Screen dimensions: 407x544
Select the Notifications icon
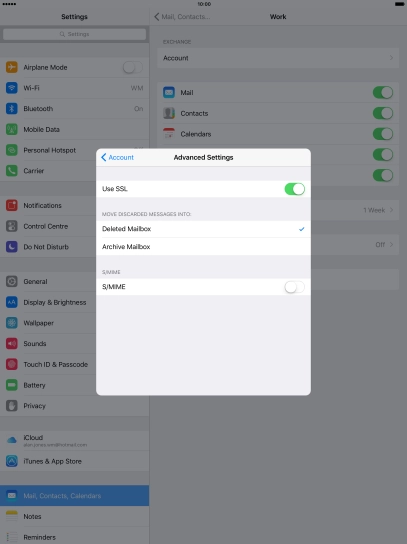(x=11, y=205)
